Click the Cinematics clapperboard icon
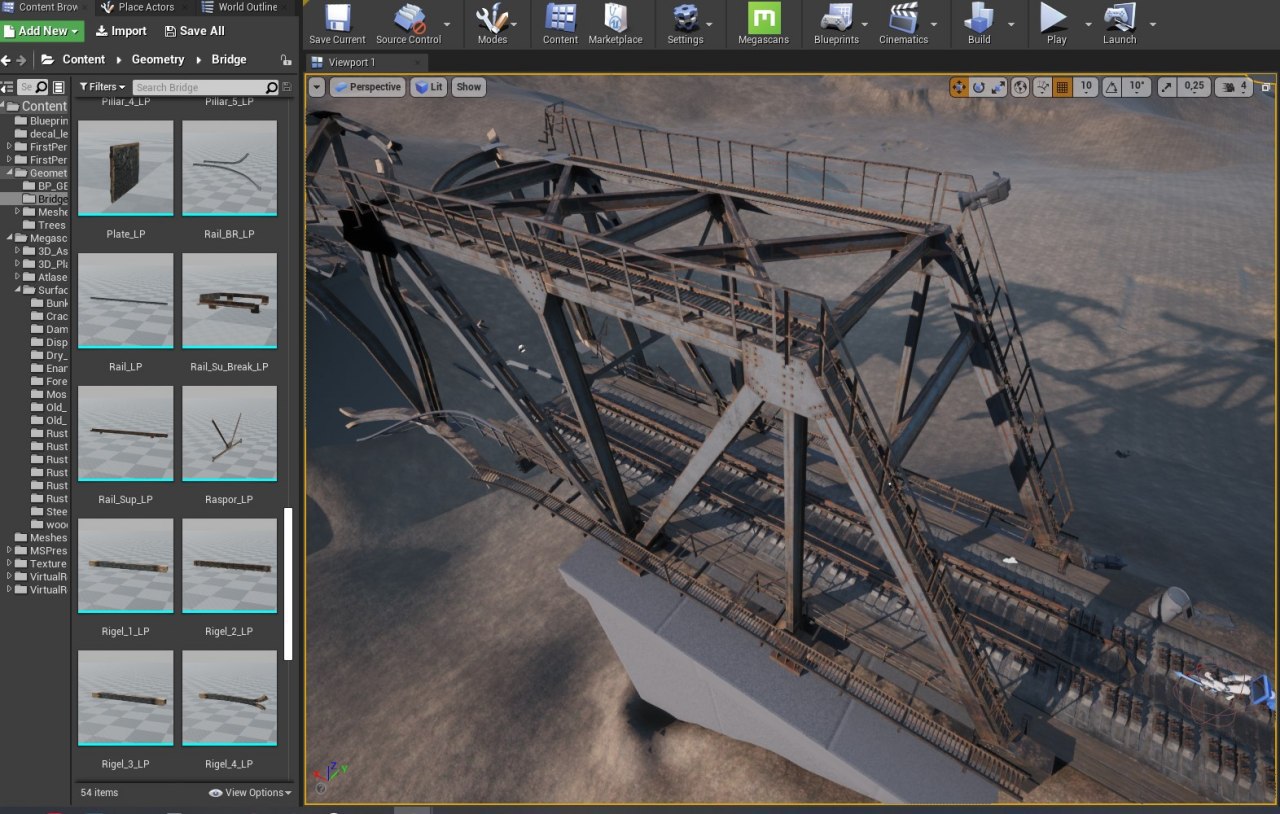The image size is (1280, 814). tap(904, 18)
